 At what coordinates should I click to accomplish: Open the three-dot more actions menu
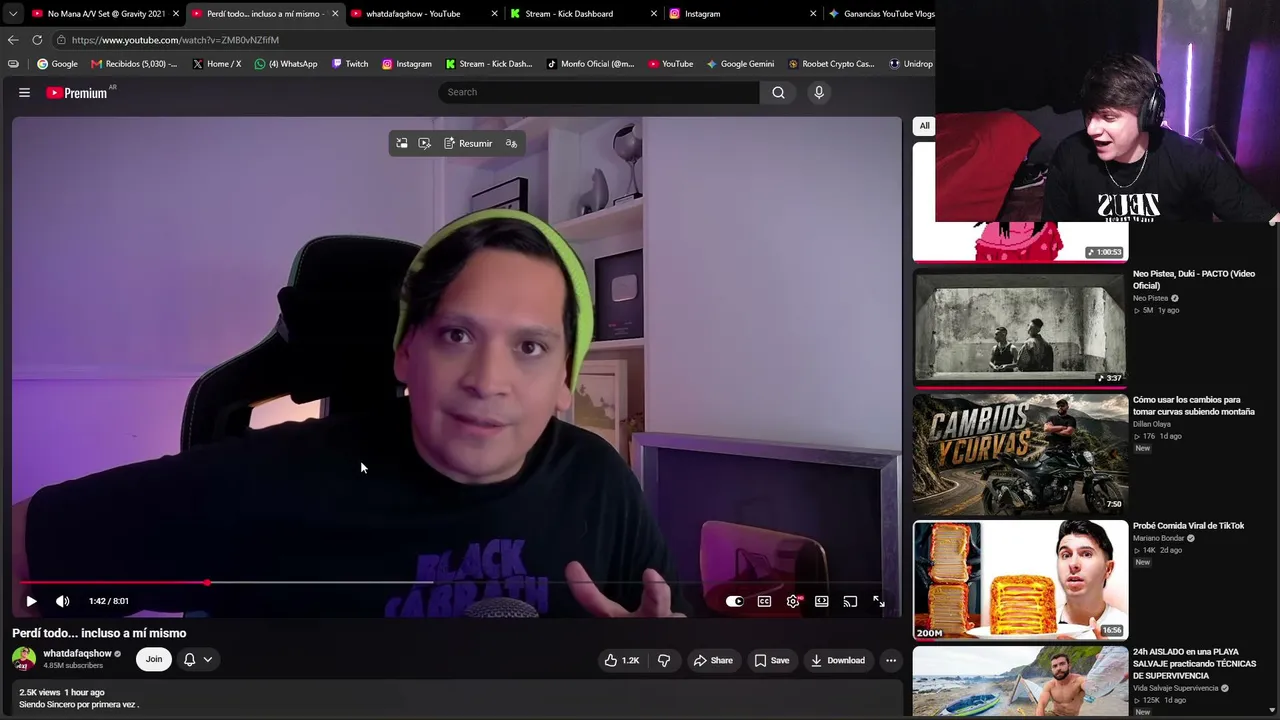tap(891, 660)
